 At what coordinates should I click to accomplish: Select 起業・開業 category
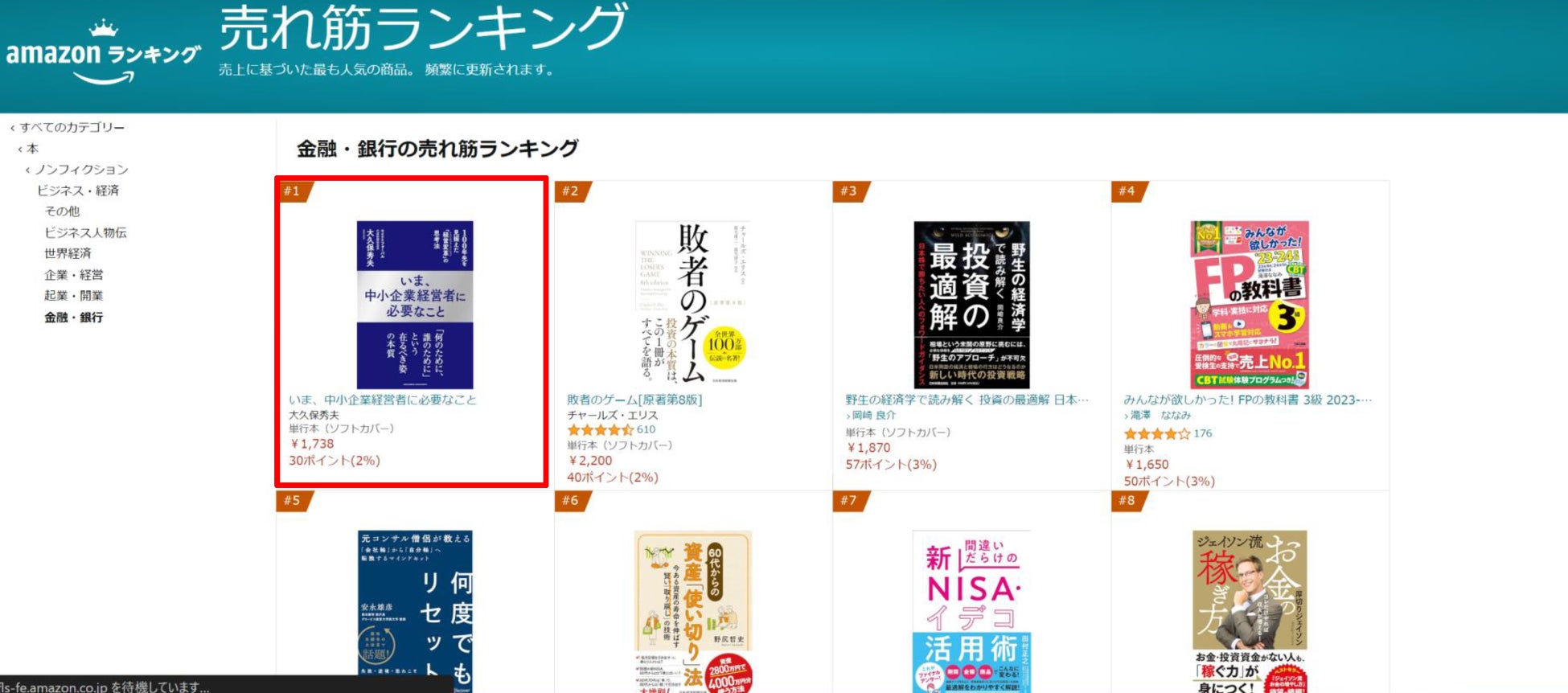pyautogui.click(x=73, y=296)
